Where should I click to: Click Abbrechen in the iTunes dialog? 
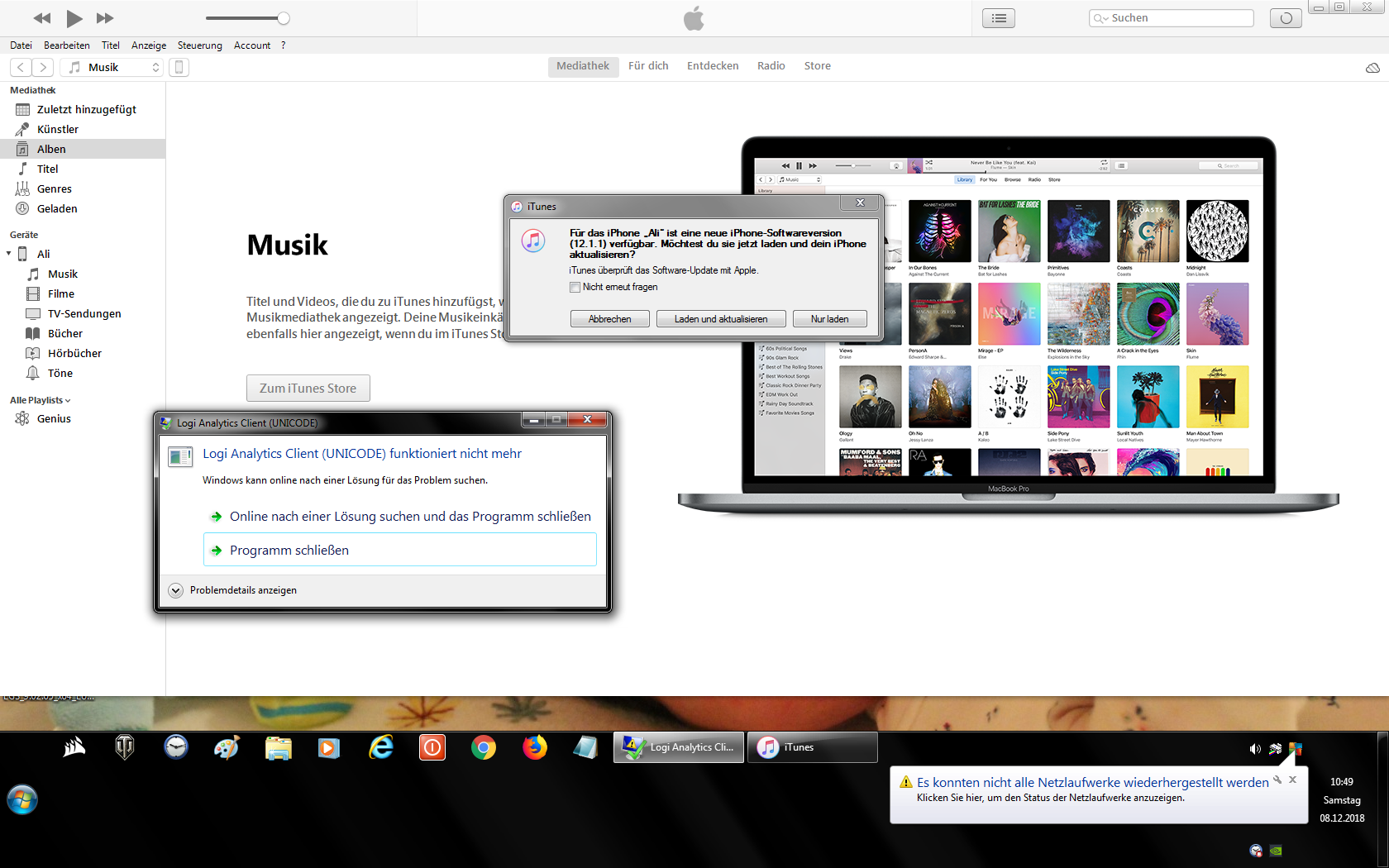coord(610,319)
